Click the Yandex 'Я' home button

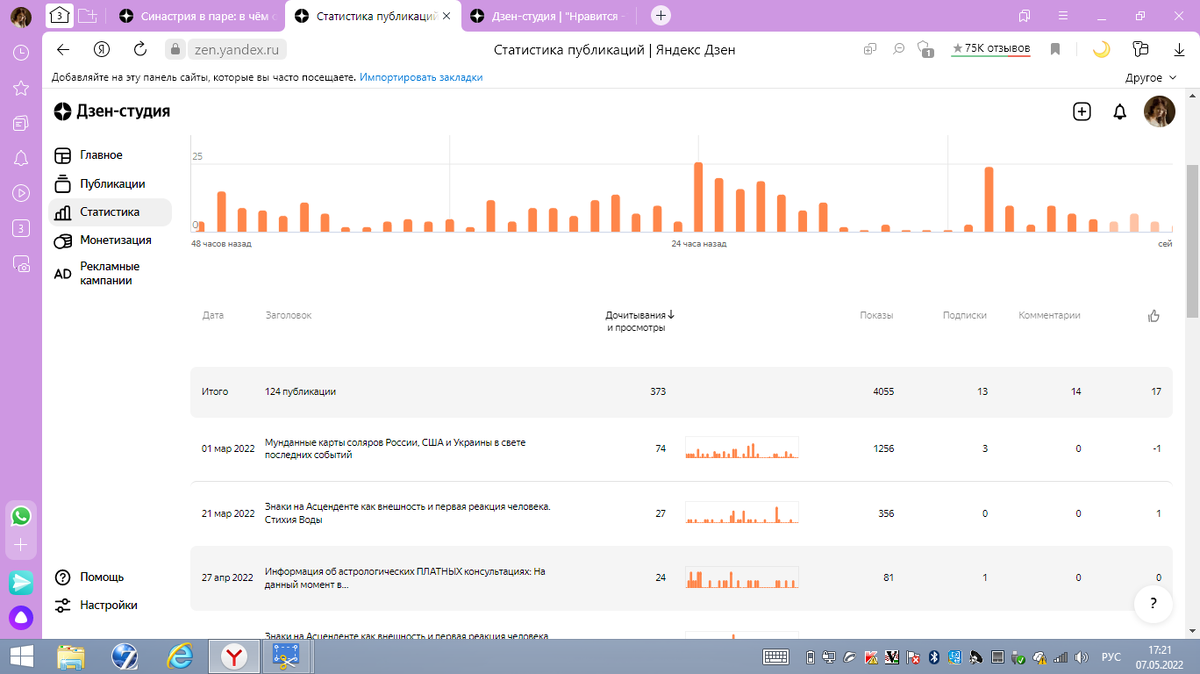tap(101, 49)
